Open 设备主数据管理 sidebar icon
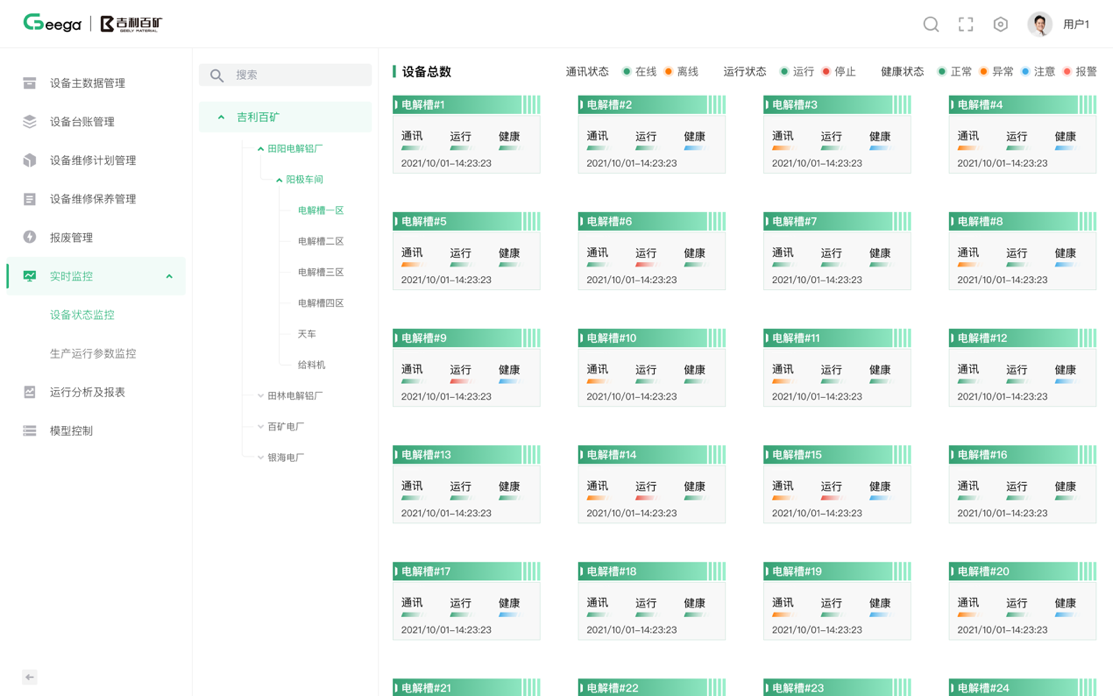1113x696 pixels. 30,83
